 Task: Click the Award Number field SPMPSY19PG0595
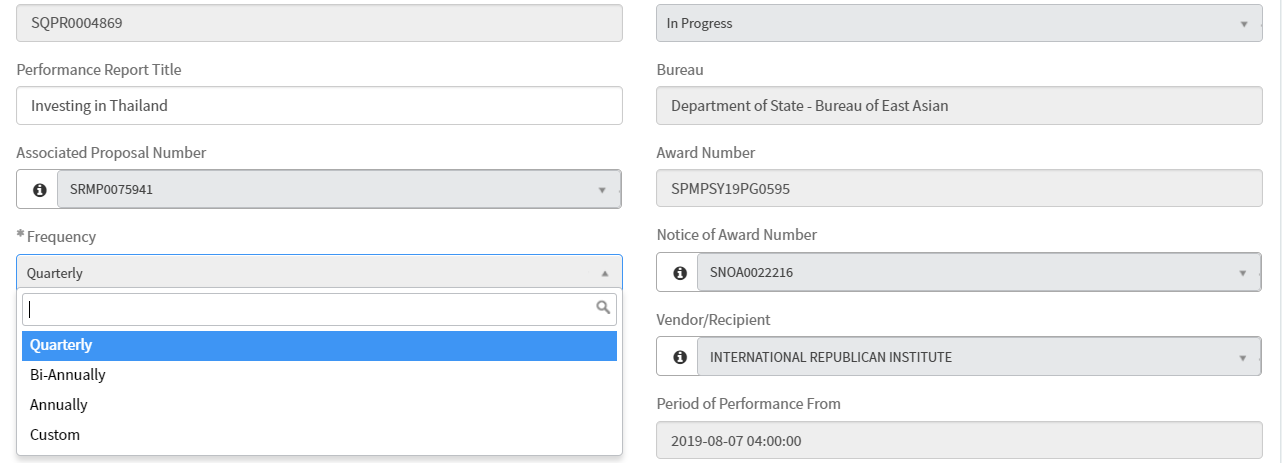tap(958, 189)
